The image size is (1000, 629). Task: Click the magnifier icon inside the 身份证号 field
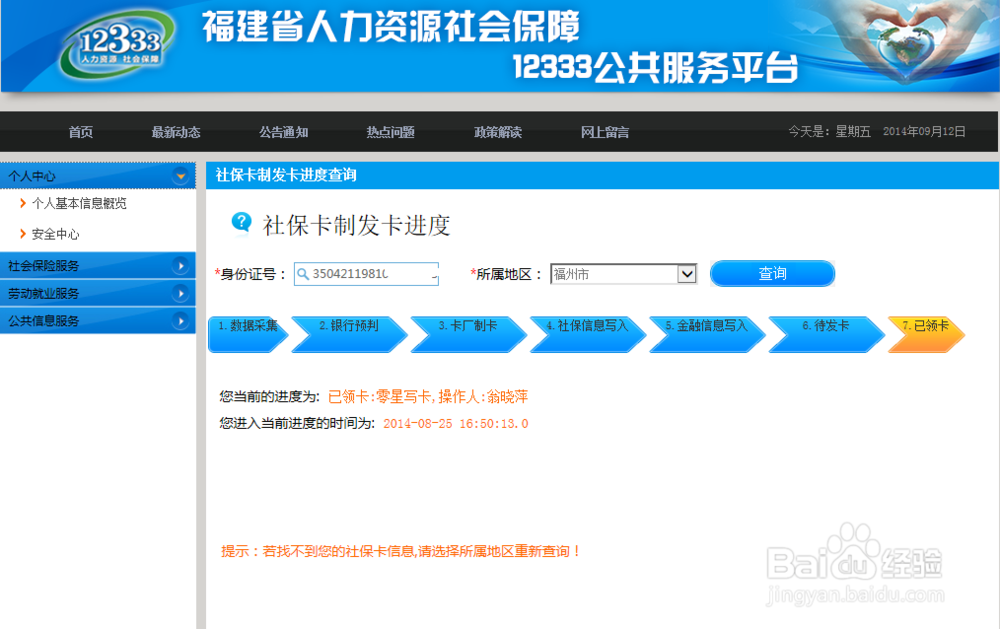pos(303,273)
